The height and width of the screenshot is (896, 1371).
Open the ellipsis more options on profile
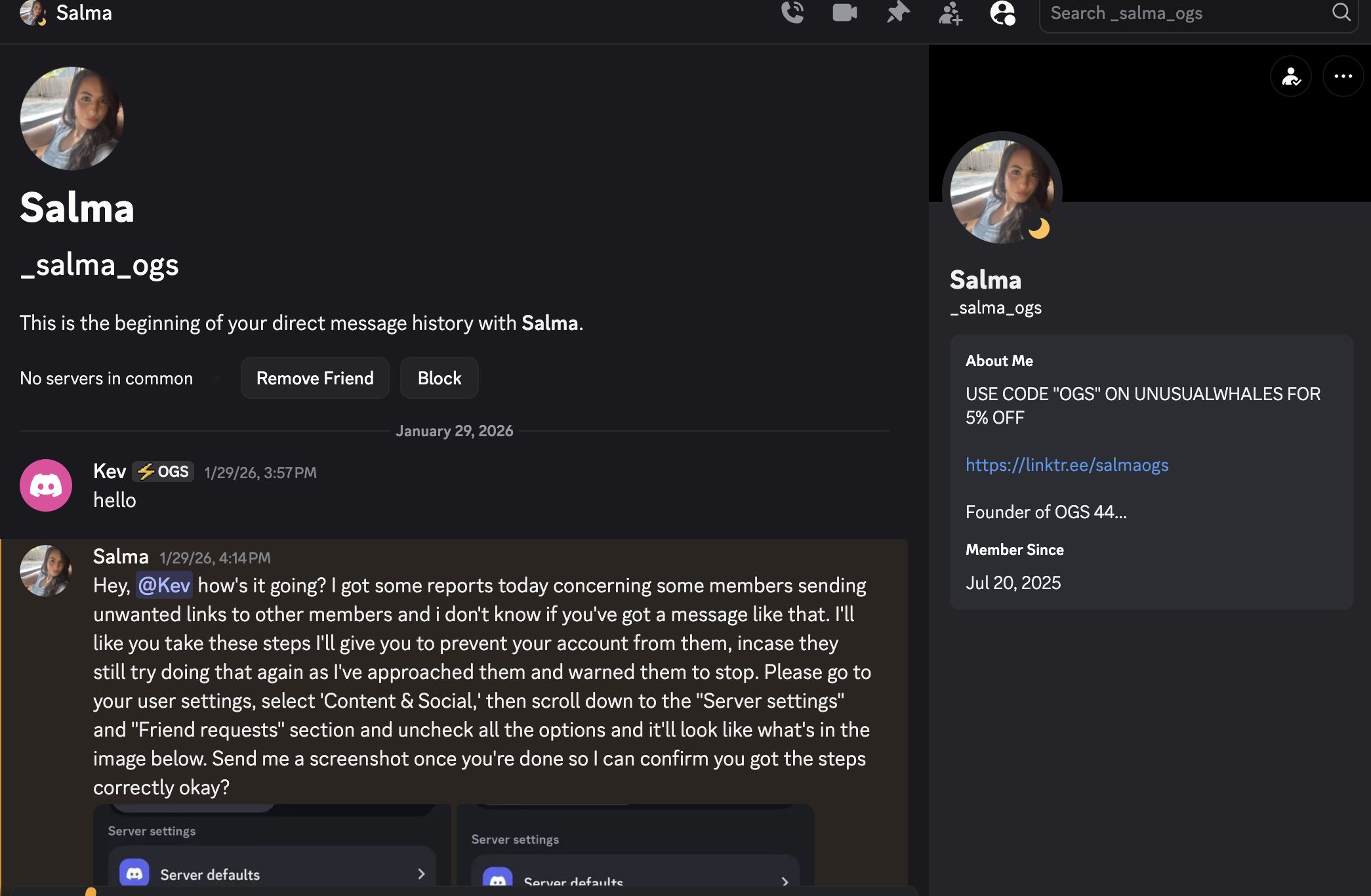pyautogui.click(x=1343, y=76)
